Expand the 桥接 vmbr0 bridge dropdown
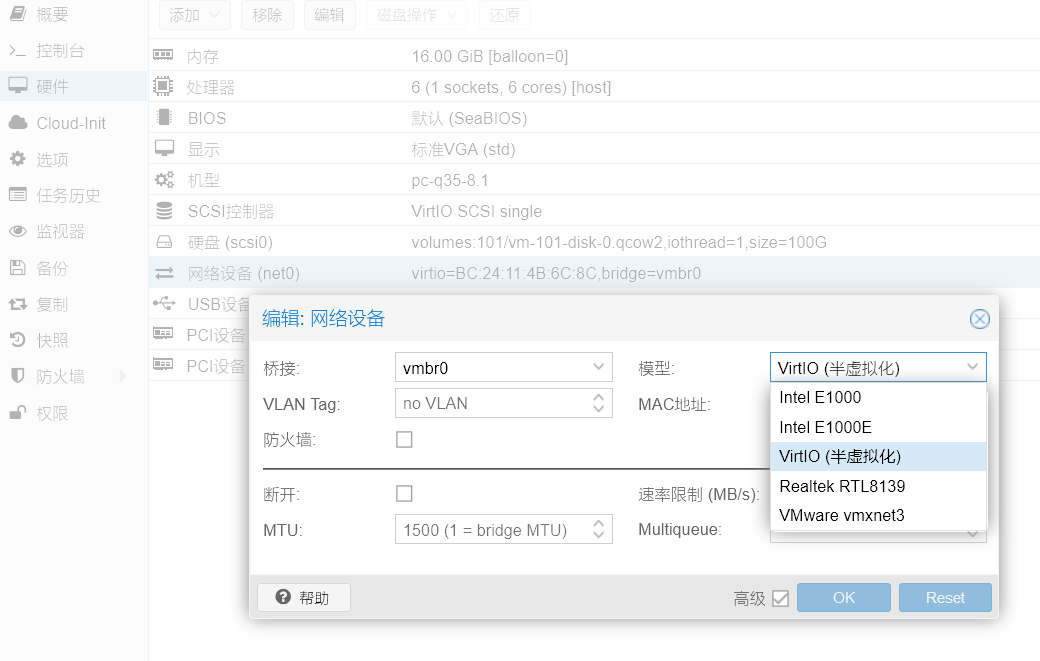The image size is (1040, 661). point(599,367)
